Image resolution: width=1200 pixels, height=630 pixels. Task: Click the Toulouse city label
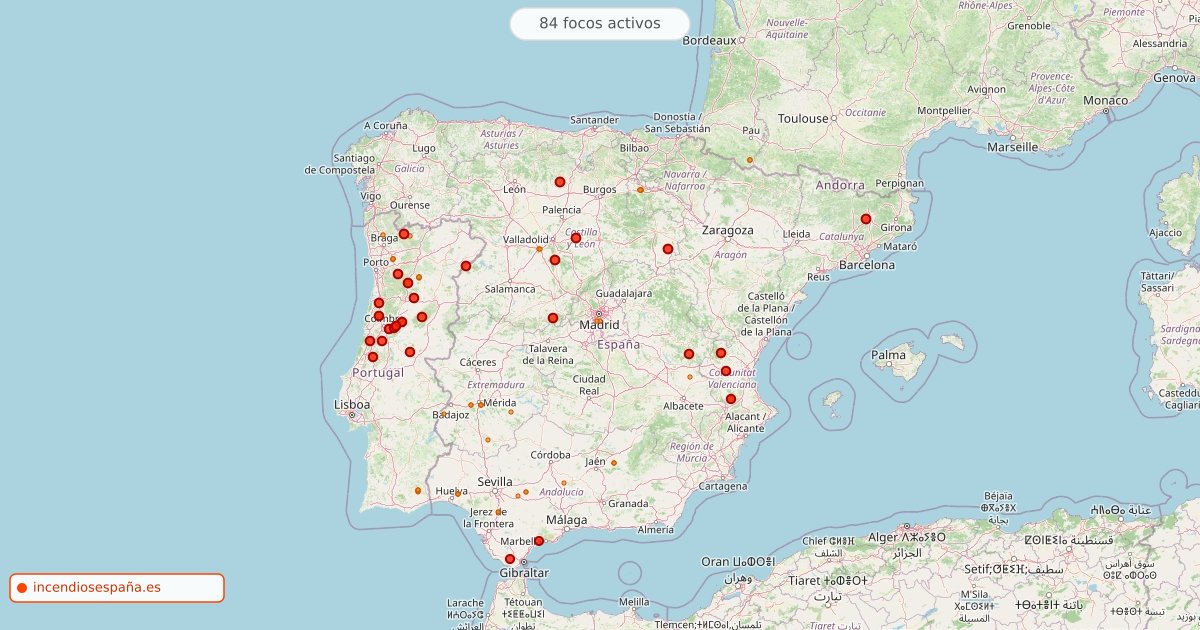[x=804, y=118]
